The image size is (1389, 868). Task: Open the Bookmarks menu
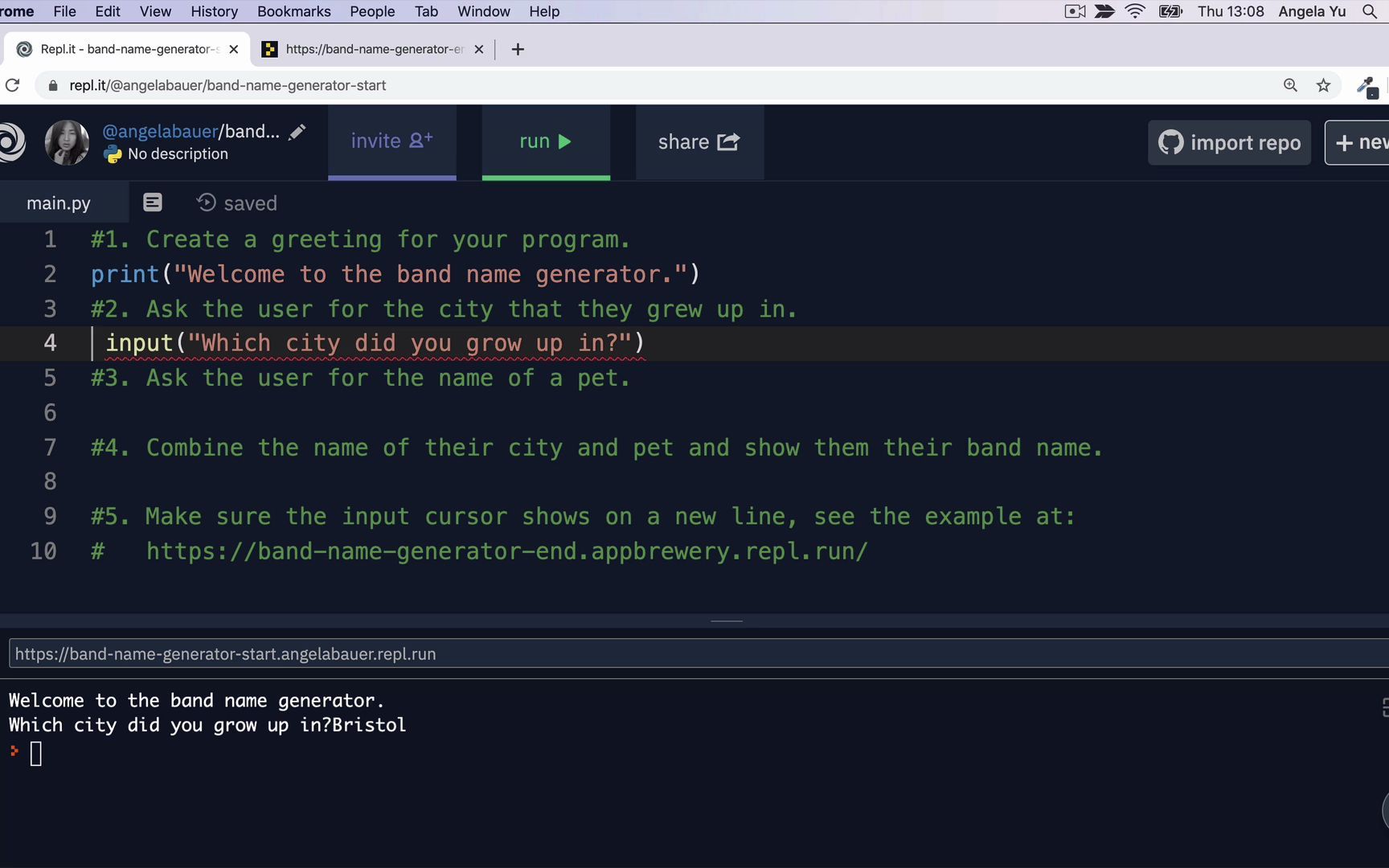coord(293,11)
